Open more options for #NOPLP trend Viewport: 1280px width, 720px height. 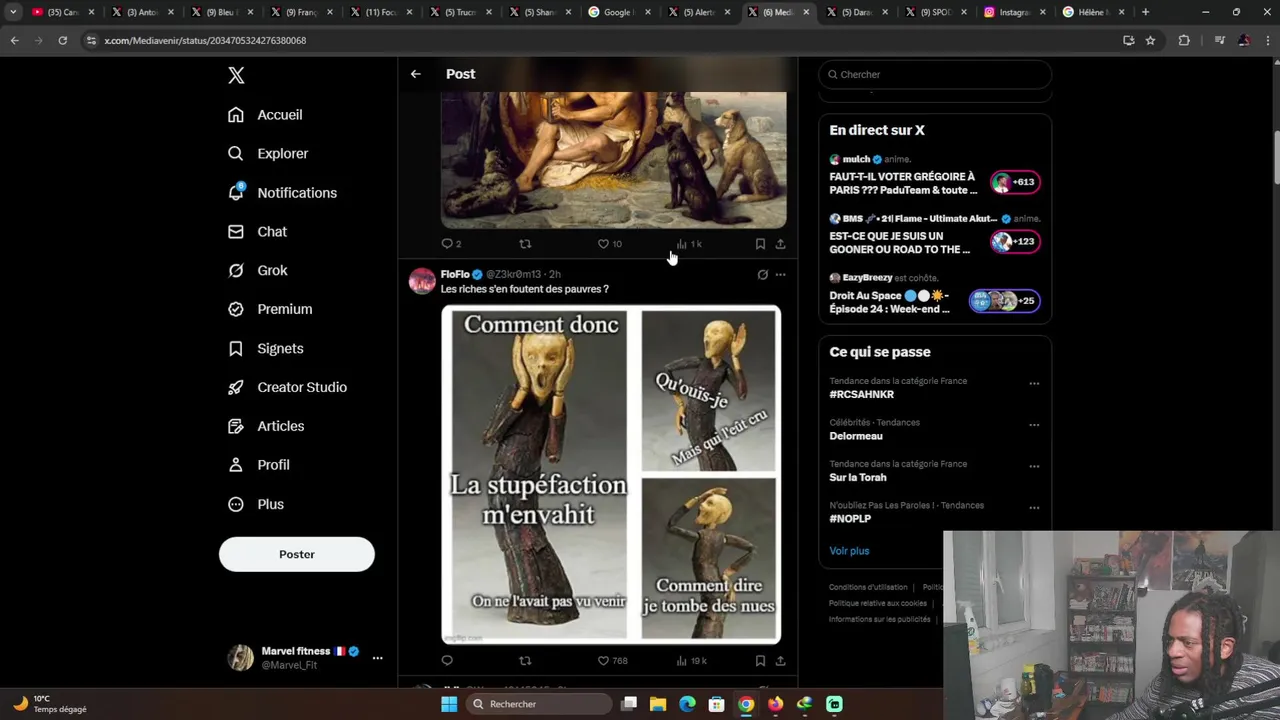pos(1034,508)
